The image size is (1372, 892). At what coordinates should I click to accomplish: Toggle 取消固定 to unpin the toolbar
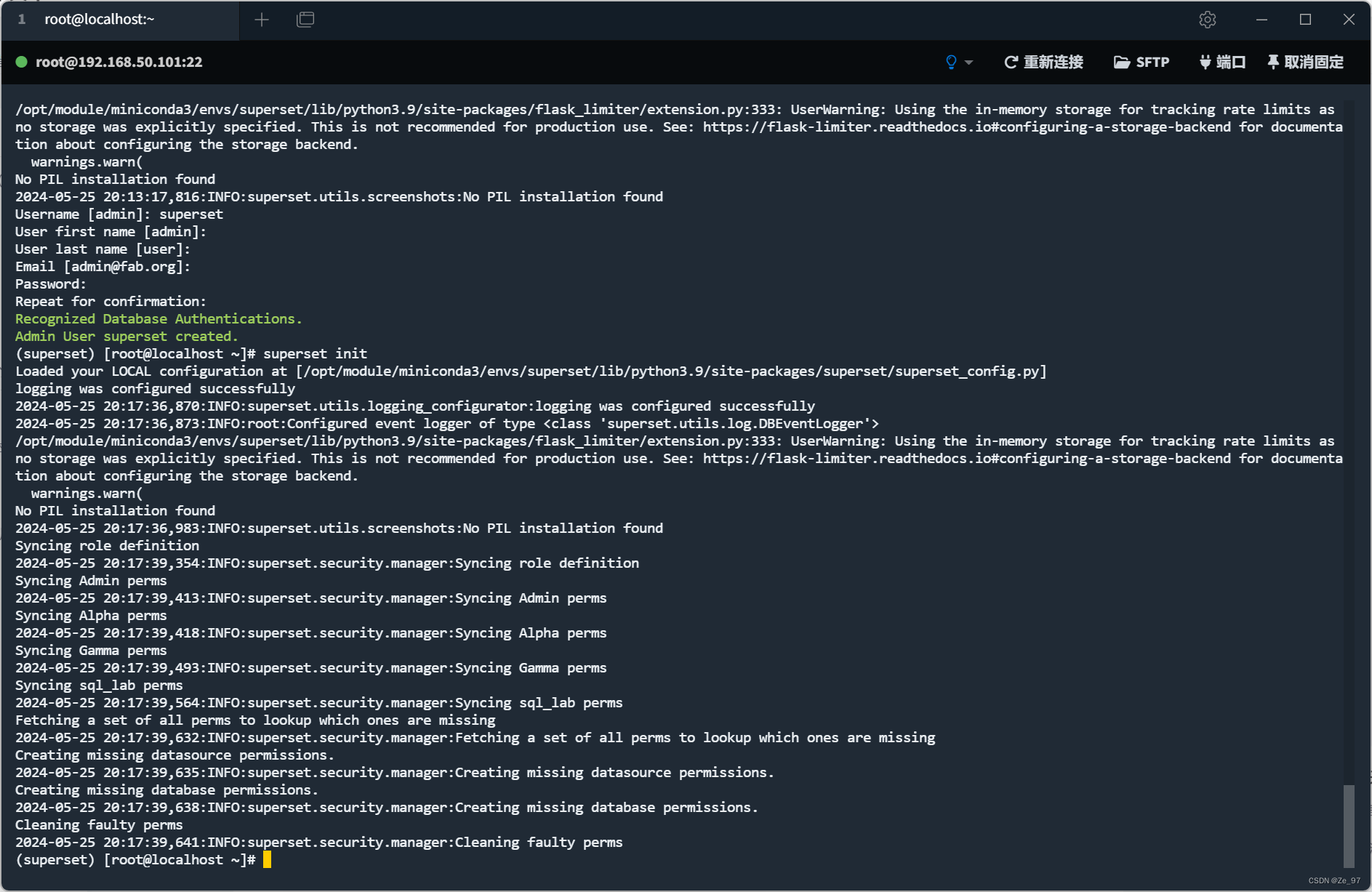click(x=1313, y=63)
